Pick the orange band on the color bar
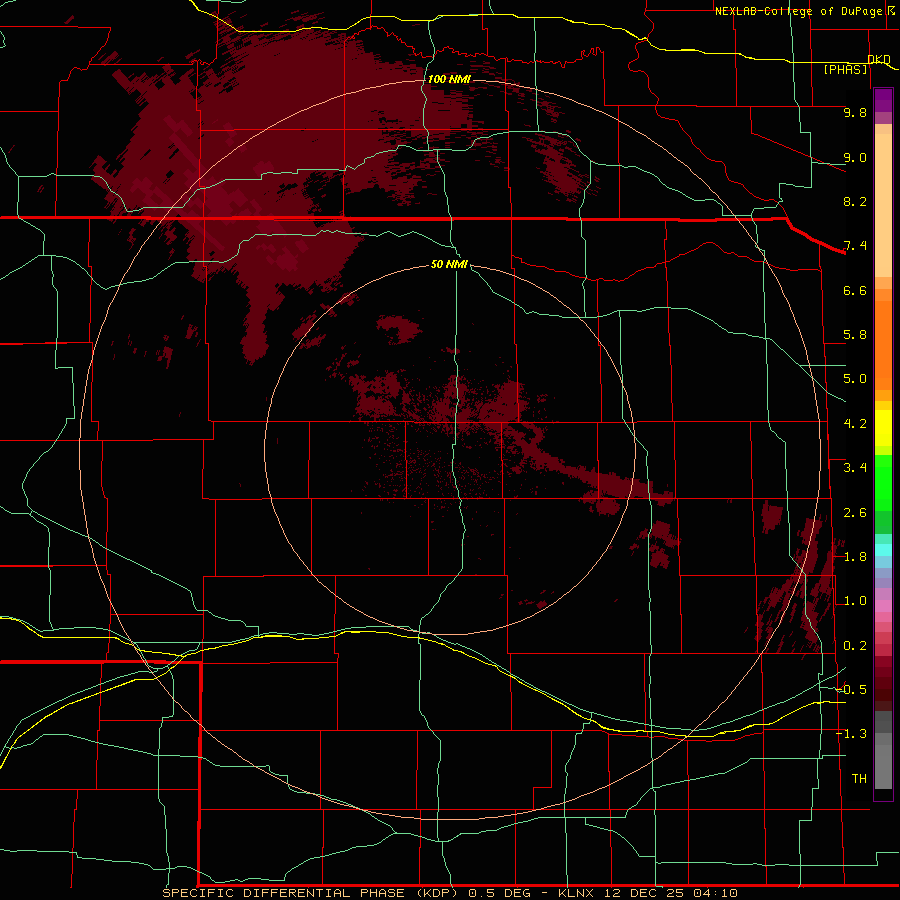The image size is (900, 900). (883, 344)
